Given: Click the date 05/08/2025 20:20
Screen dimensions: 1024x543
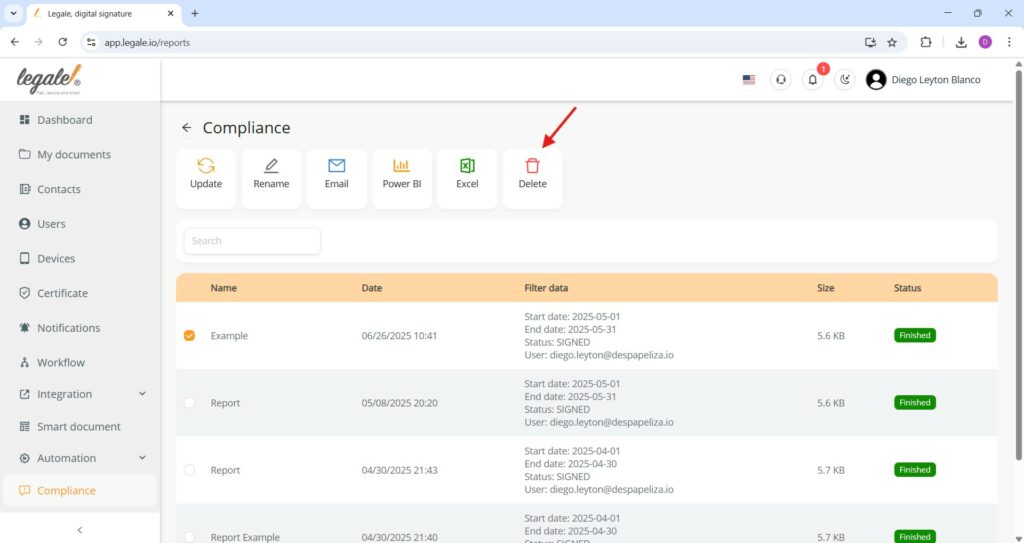Looking at the screenshot, I should click(x=399, y=403).
